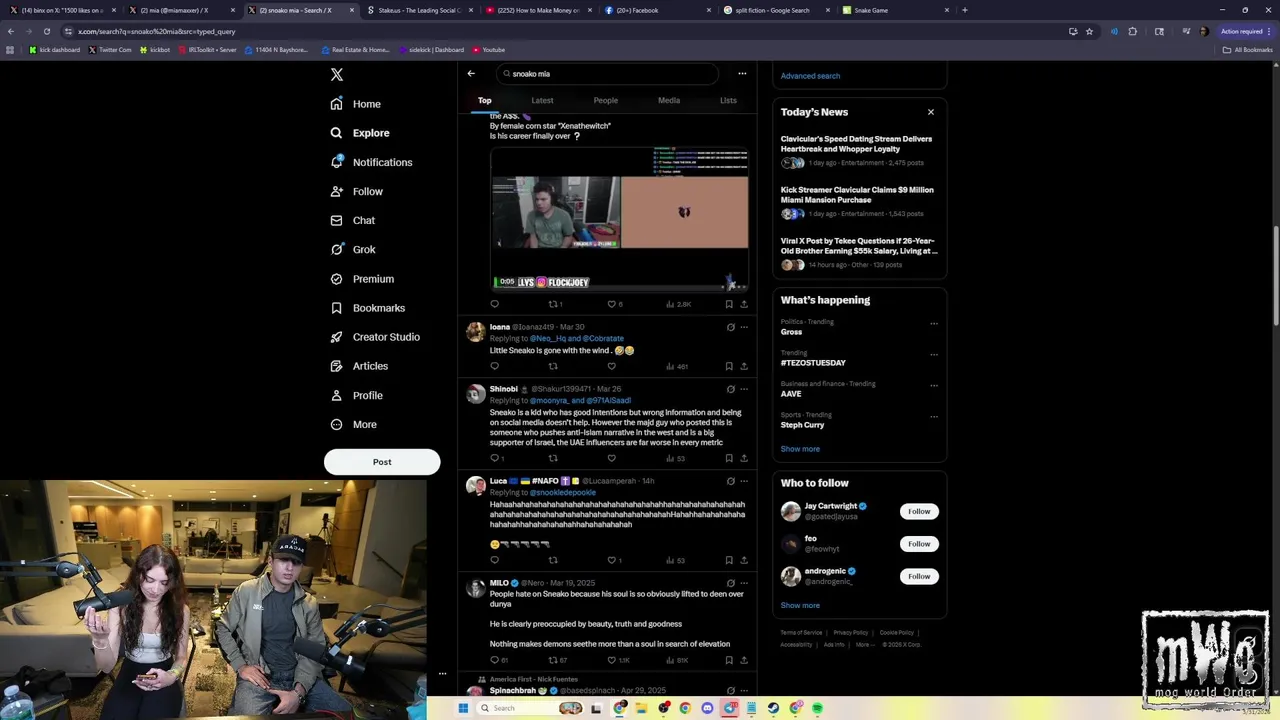Follow feo
This screenshot has width=1280, height=720.
[x=919, y=544]
